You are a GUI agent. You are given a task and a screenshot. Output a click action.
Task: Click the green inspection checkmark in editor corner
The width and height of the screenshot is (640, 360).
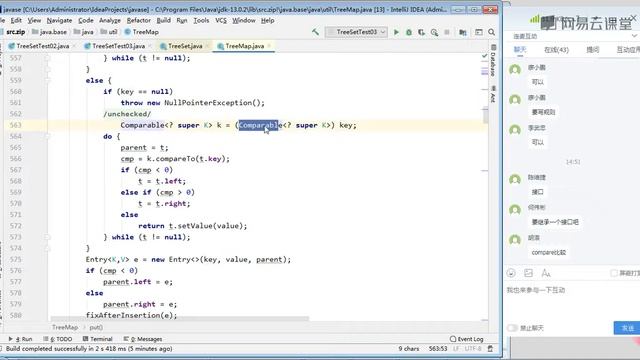(484, 56)
